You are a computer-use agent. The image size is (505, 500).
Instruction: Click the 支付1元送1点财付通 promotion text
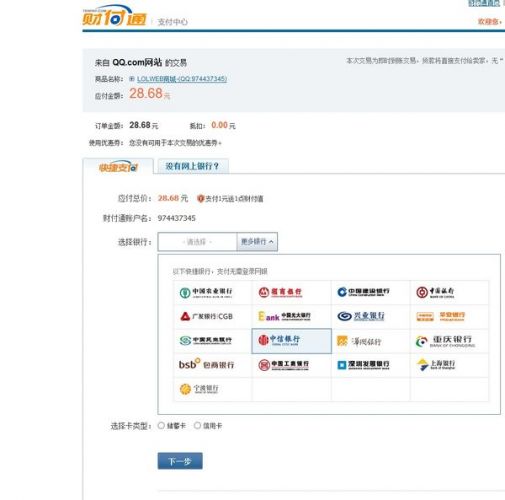tap(234, 199)
